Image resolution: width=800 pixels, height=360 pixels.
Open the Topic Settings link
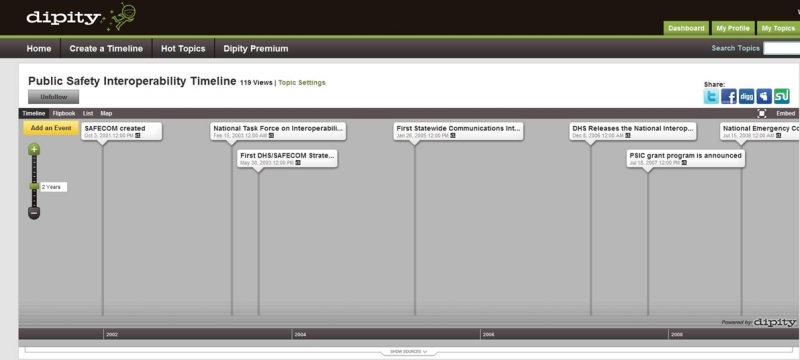point(302,83)
